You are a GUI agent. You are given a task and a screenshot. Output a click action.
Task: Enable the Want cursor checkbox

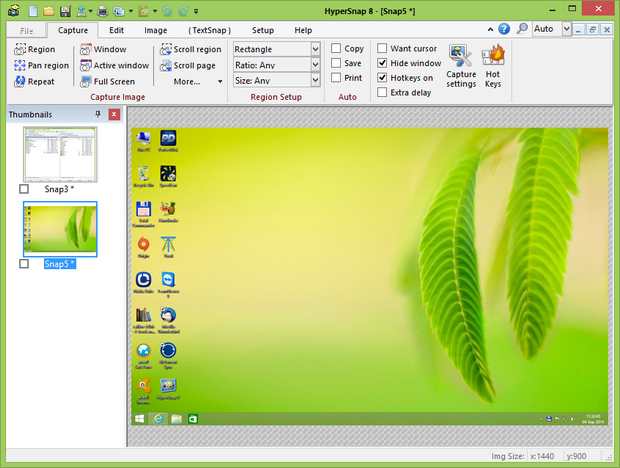[x=382, y=48]
